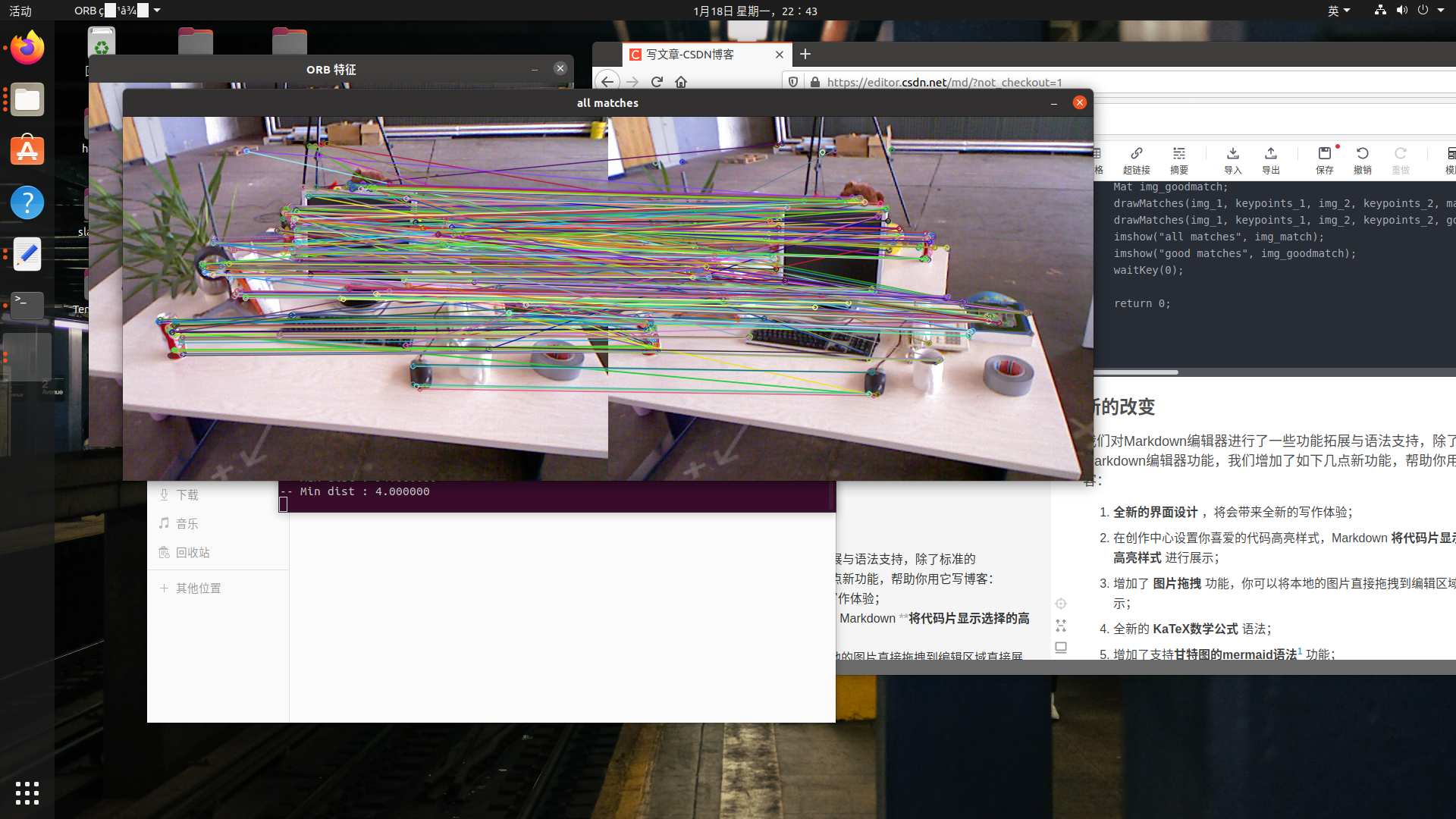Expand the 英 input method dropdown
The image size is (1456, 819).
tap(1338, 11)
